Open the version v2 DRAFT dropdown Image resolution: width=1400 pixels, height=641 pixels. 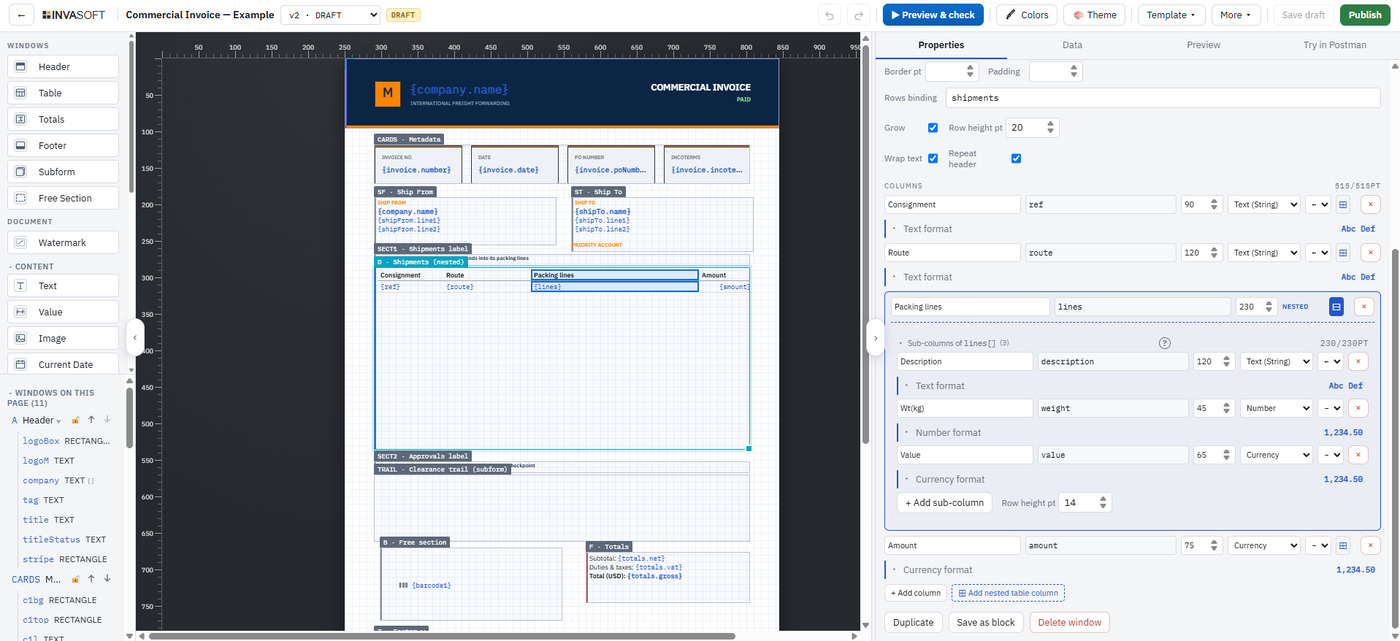[330, 15]
